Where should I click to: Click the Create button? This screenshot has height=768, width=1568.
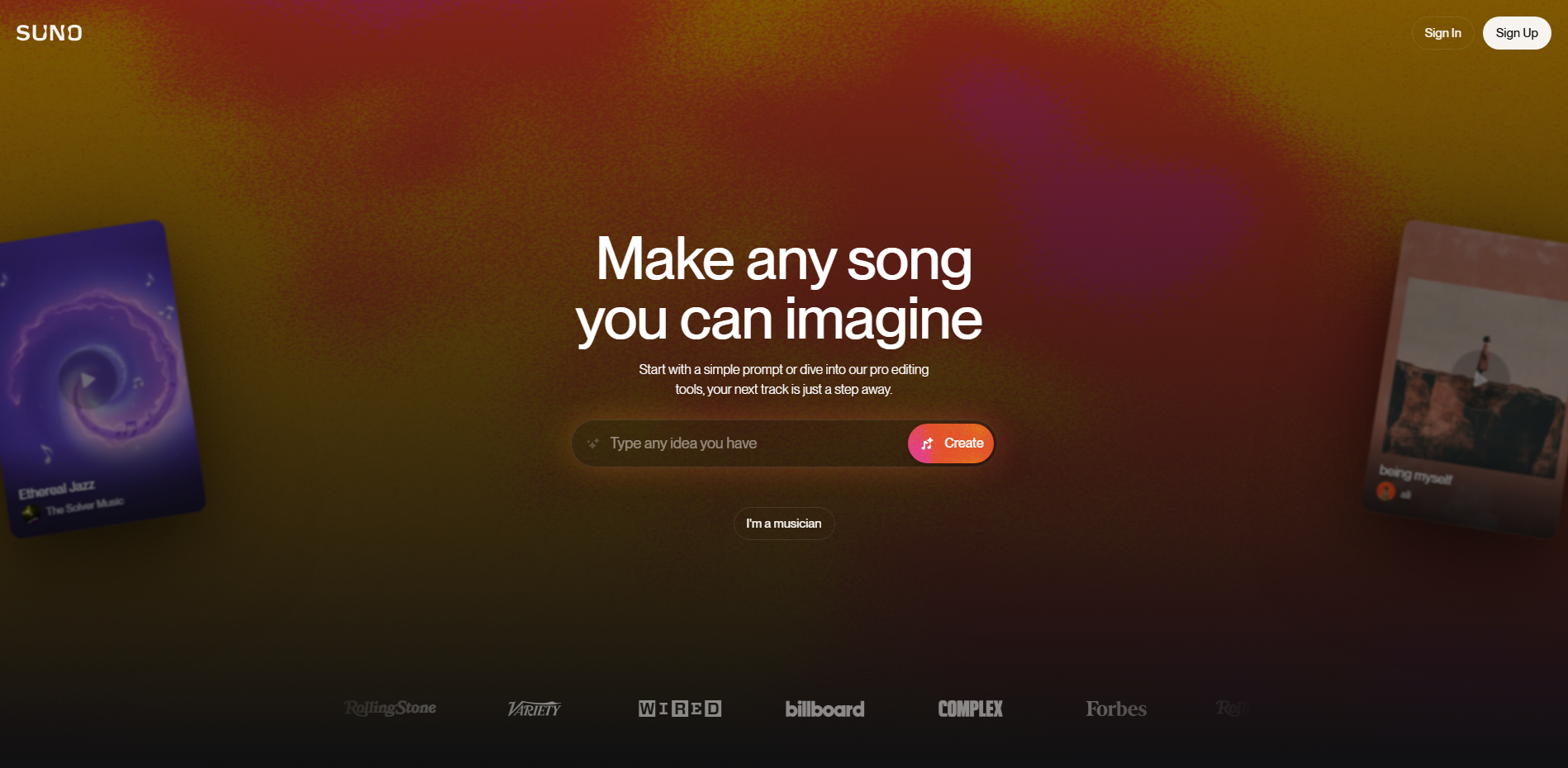[x=951, y=443]
